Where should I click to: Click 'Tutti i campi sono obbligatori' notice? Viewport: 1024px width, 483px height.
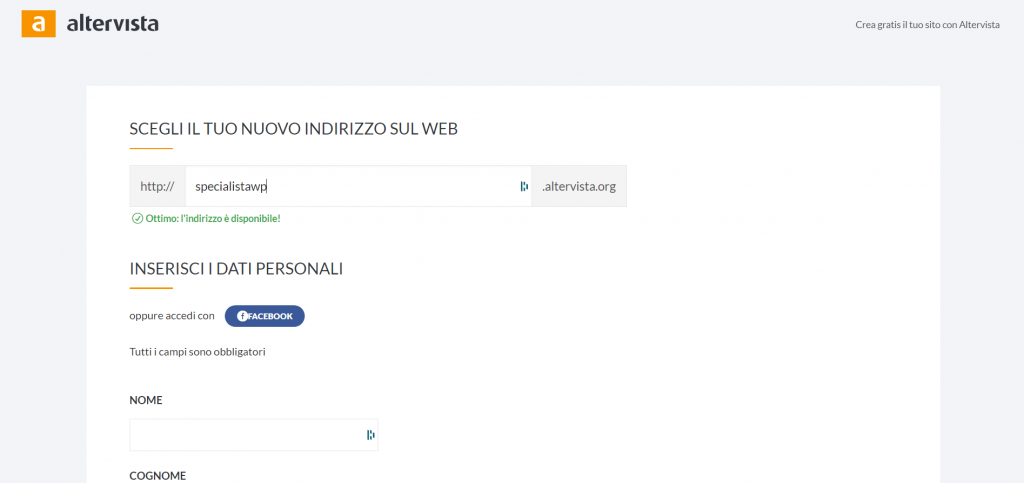pos(197,352)
